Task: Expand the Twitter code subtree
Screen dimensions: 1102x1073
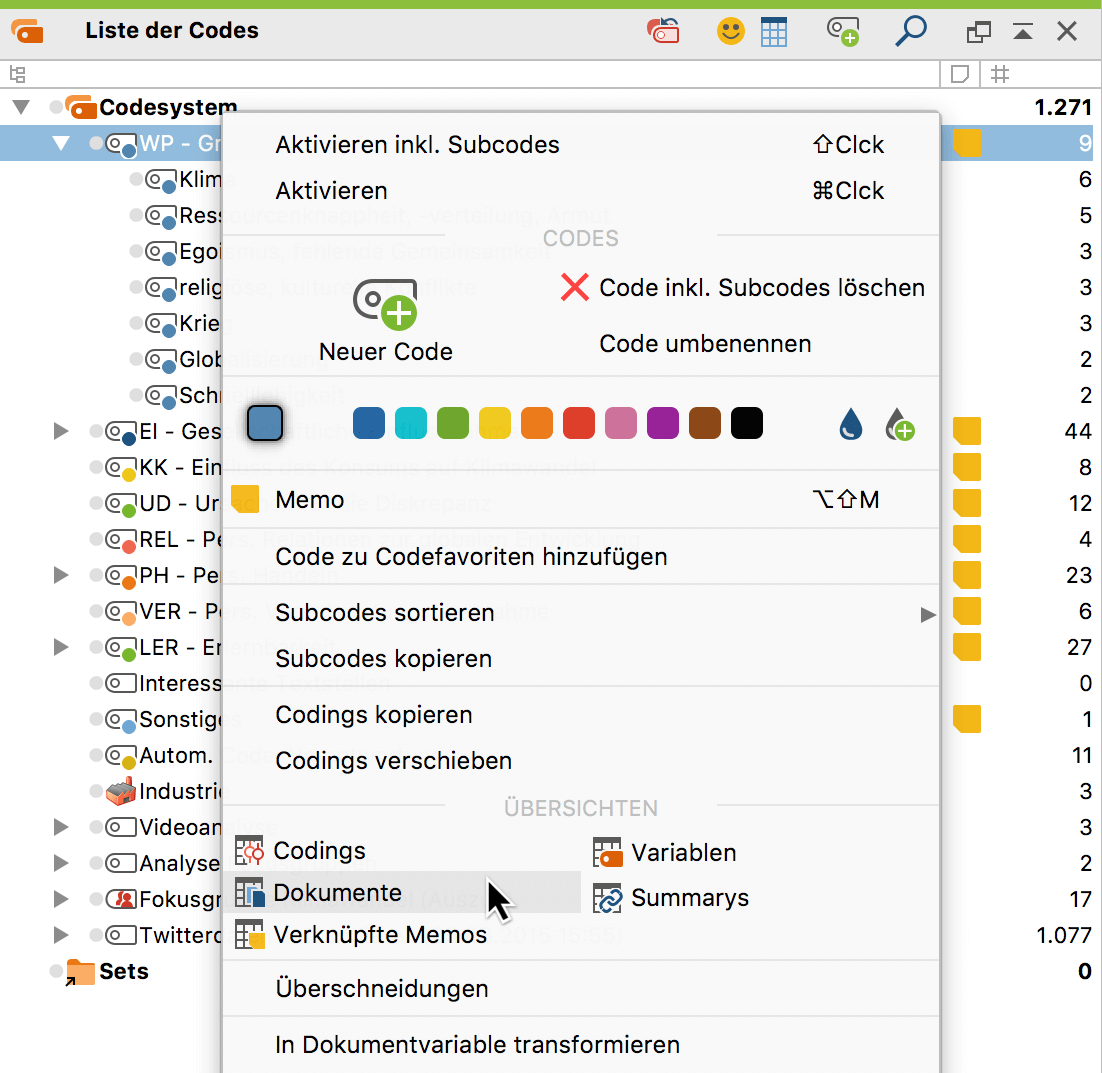Action: (x=61, y=935)
